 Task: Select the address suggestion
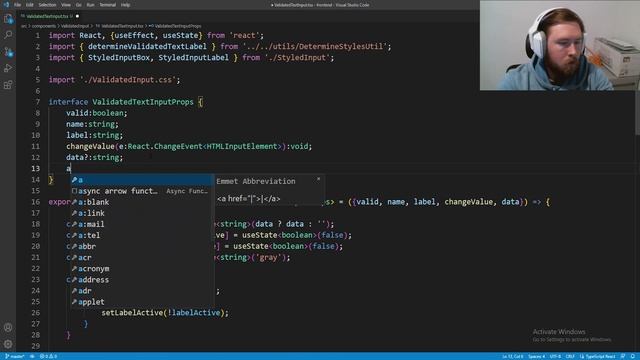coord(142,280)
